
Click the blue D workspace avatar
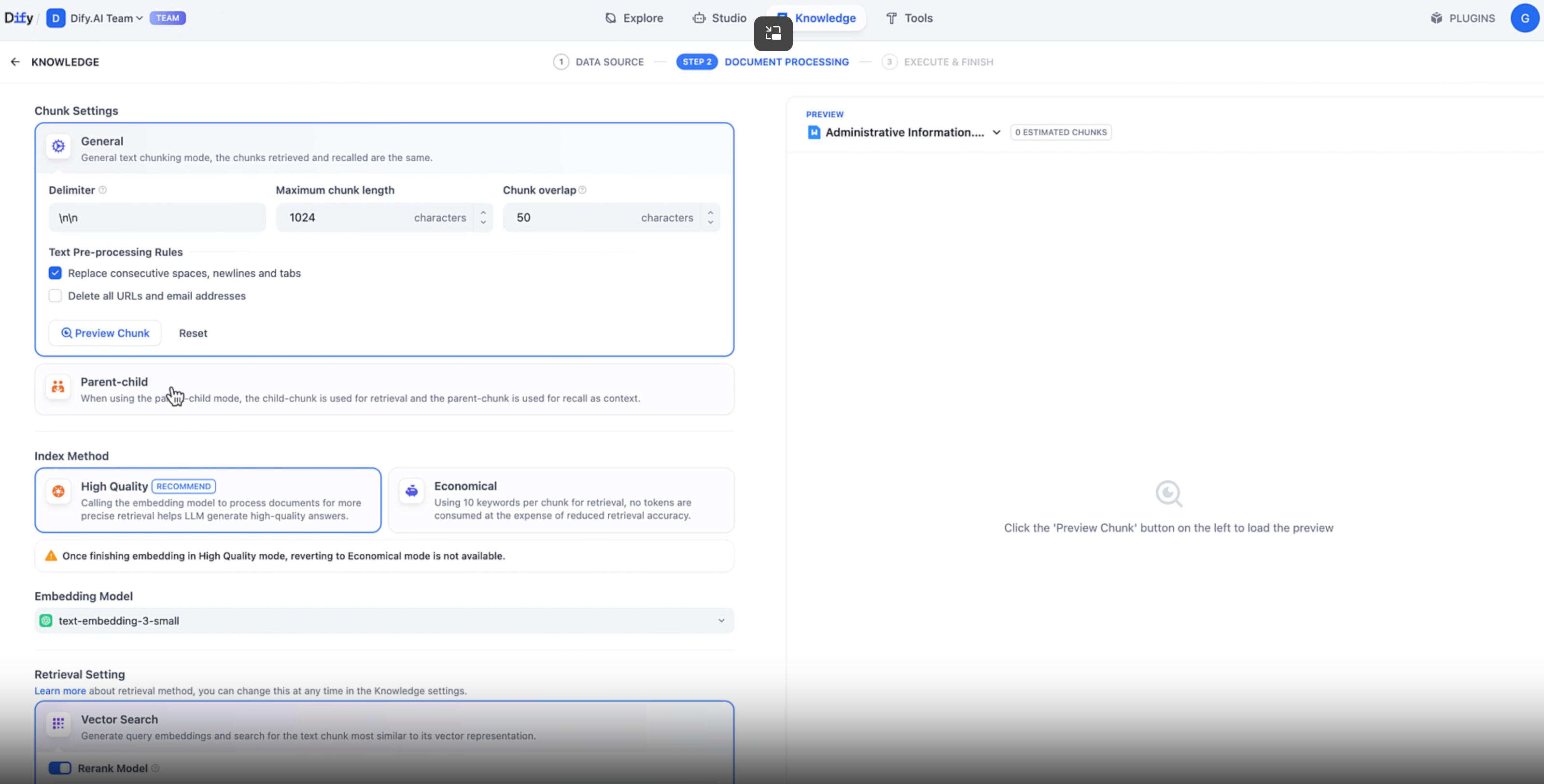pos(55,18)
